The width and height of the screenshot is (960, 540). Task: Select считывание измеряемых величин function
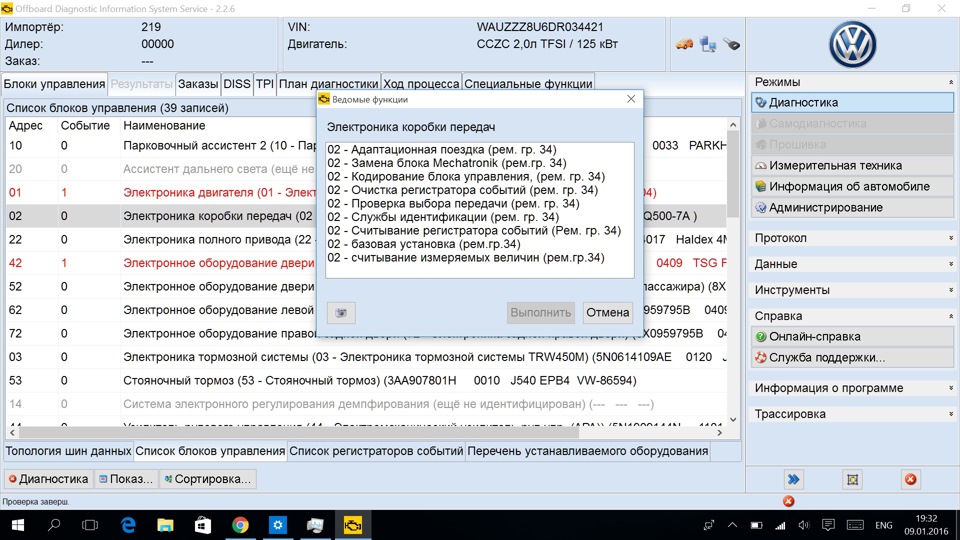466,257
